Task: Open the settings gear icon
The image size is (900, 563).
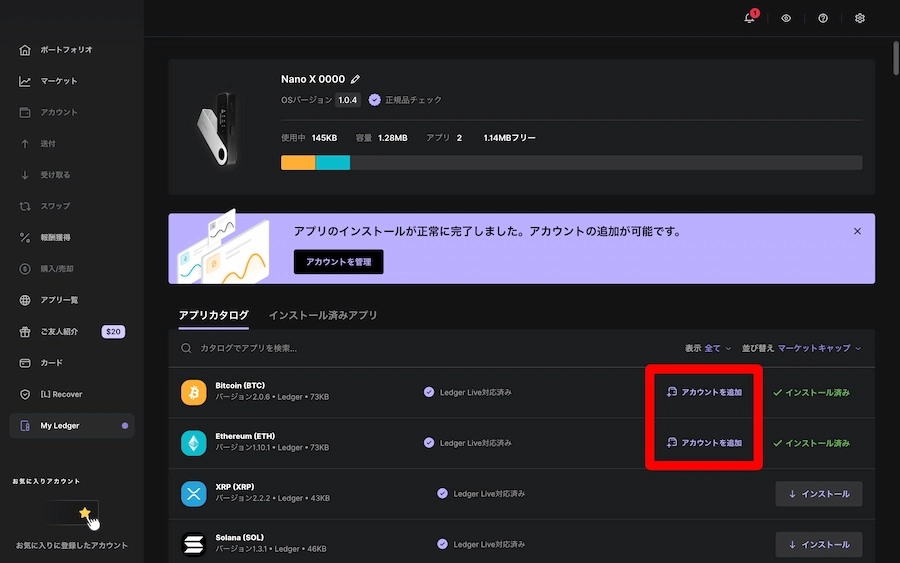Action: (x=860, y=18)
